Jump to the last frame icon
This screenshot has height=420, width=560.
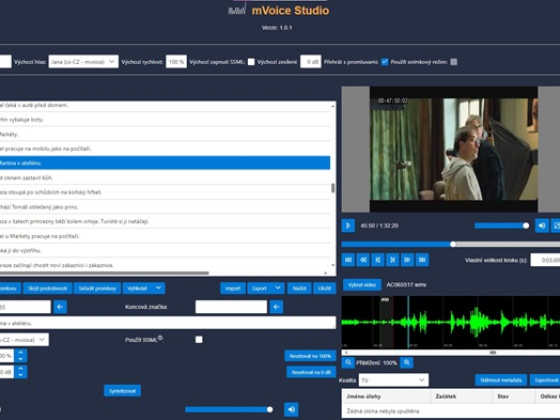click(422, 260)
